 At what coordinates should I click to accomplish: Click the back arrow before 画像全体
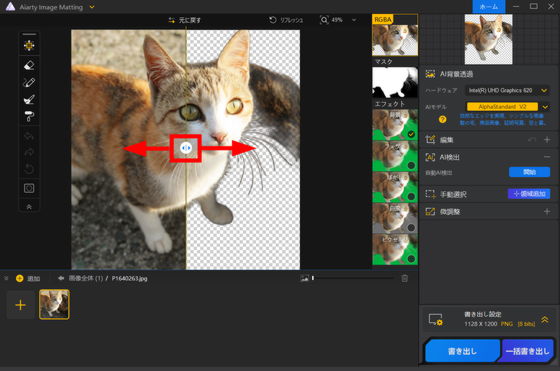coord(61,278)
